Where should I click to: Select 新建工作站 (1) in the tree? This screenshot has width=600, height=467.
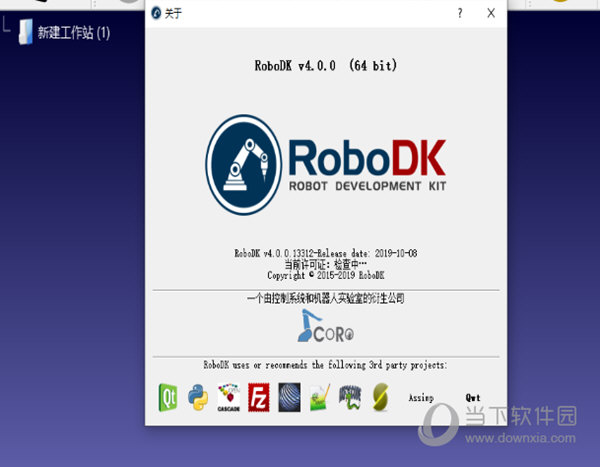pos(74,33)
